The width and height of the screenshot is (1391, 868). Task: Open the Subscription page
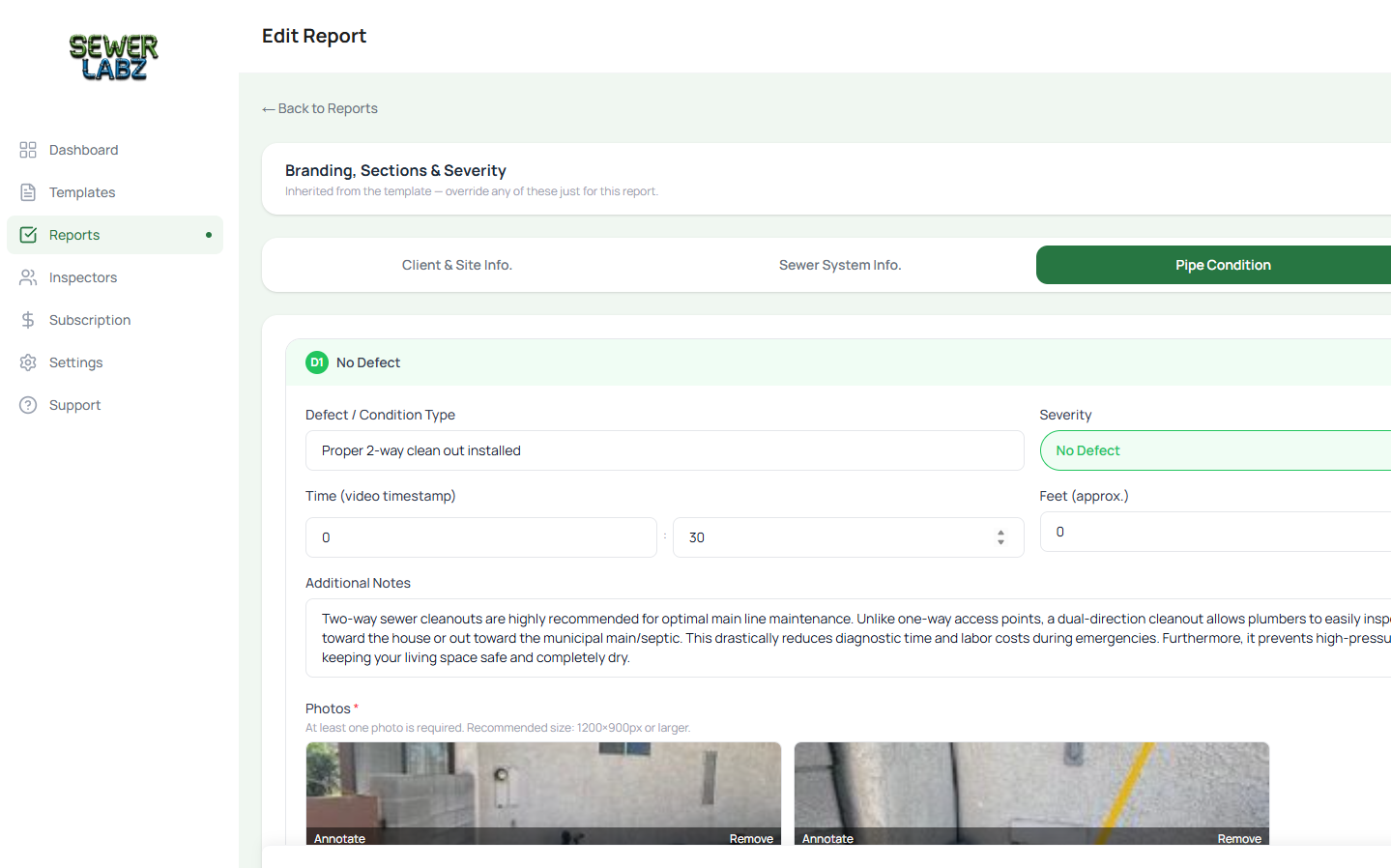[115, 320]
